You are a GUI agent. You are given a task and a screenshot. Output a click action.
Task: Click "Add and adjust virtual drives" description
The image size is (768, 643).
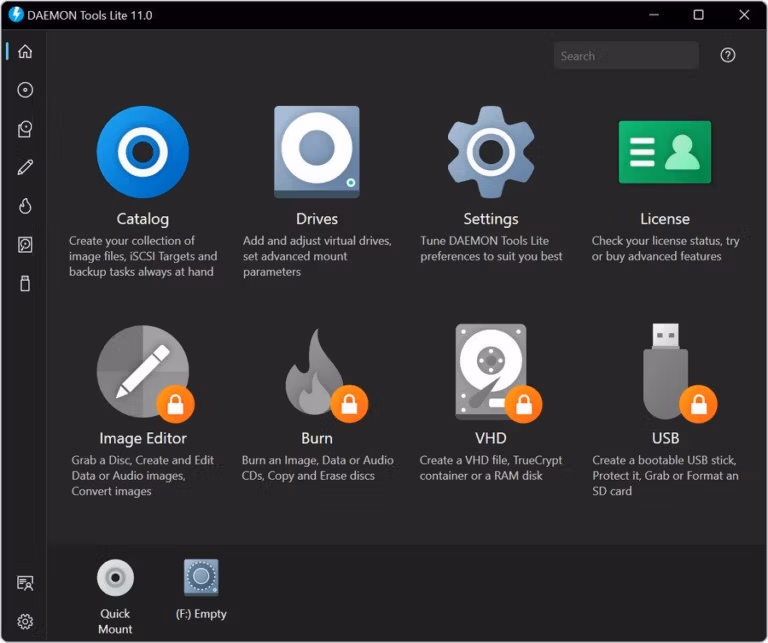click(317, 256)
